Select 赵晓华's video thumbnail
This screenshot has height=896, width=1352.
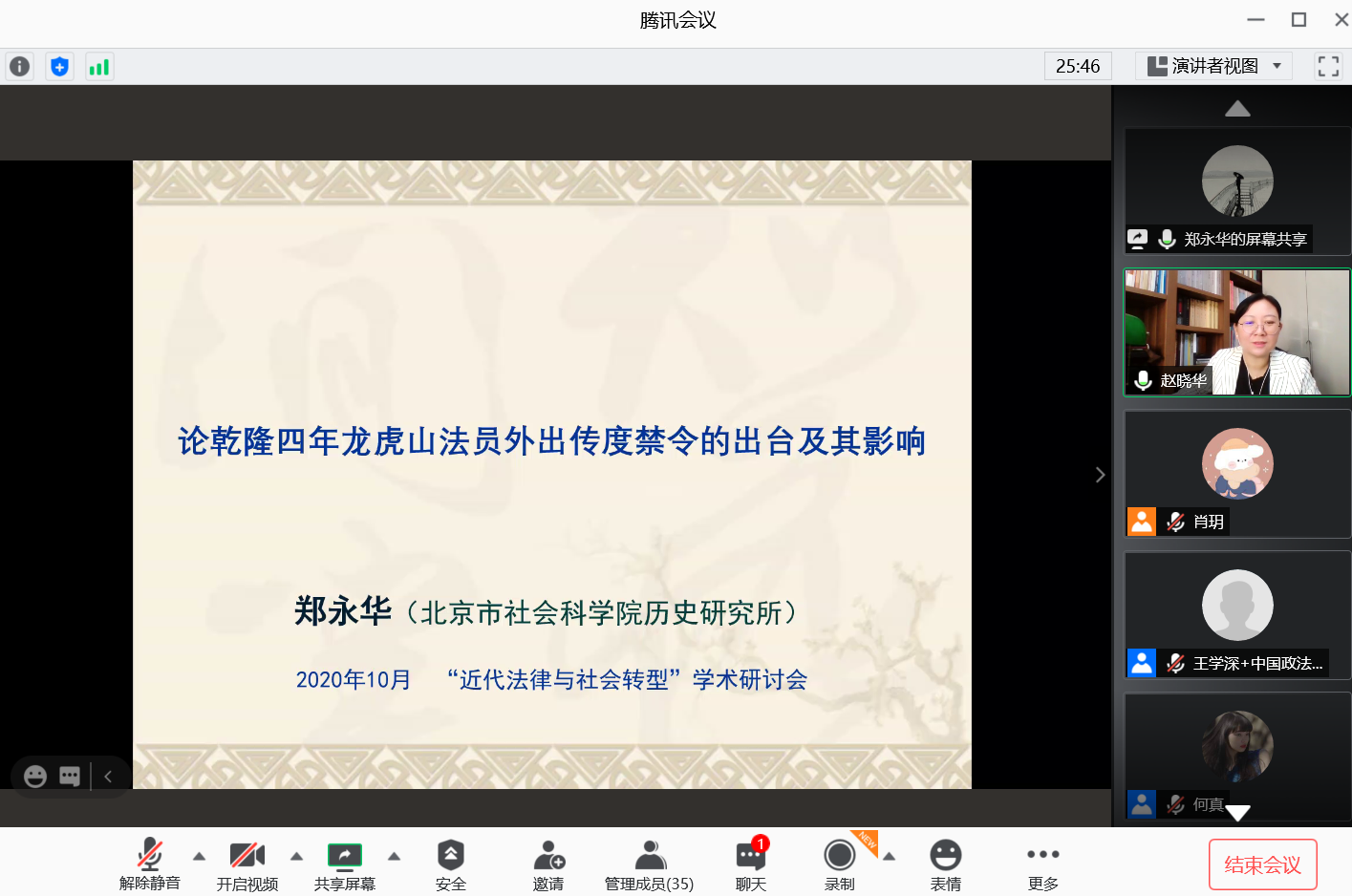click(x=1237, y=332)
